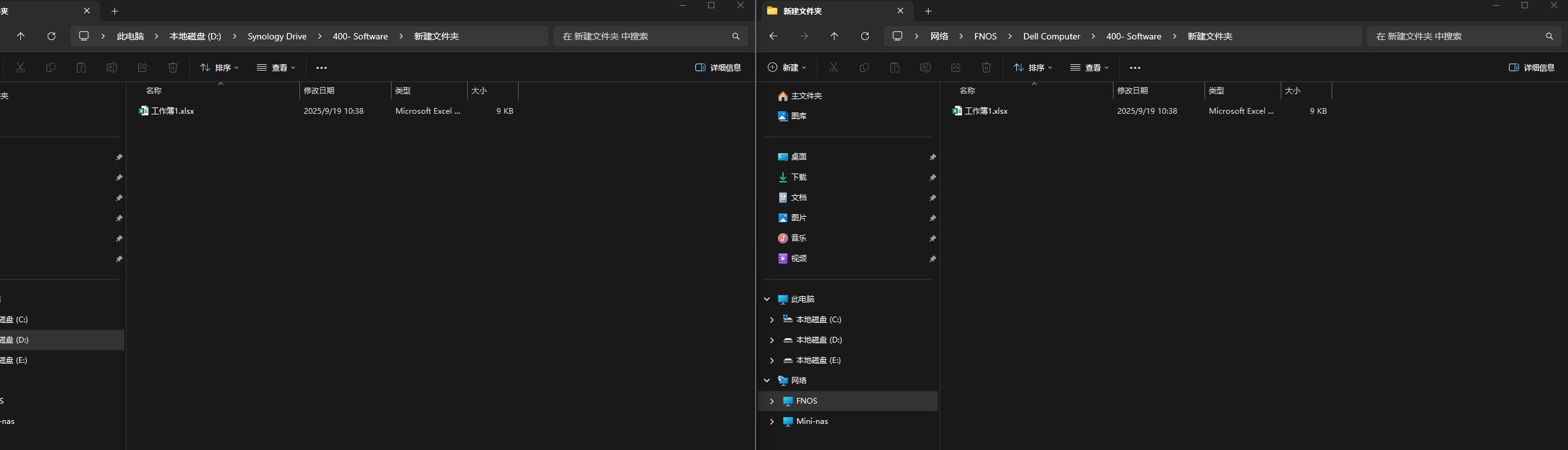Open 排序 dropdown in right window
Image resolution: width=1568 pixels, height=450 pixels.
(1033, 67)
